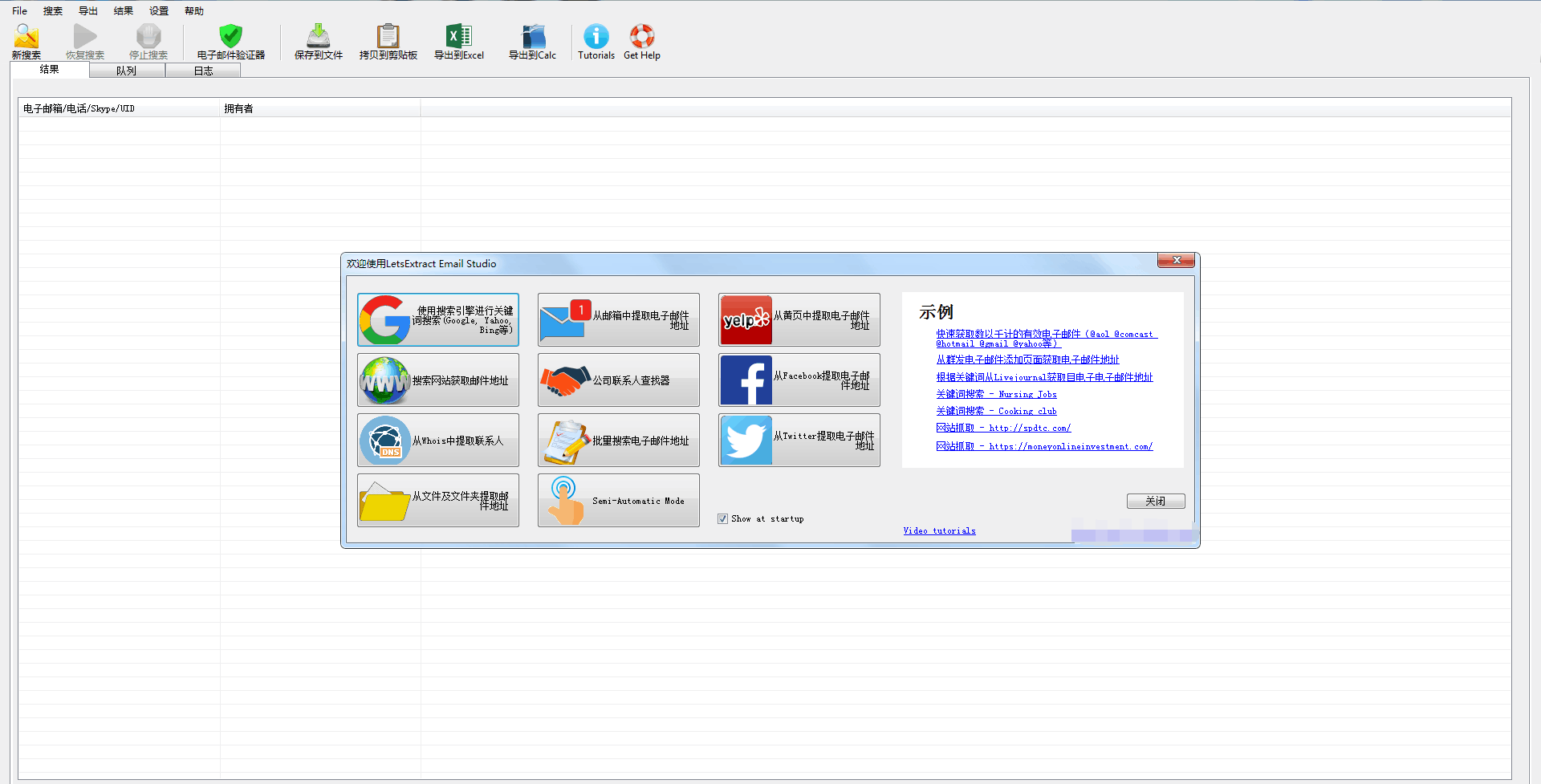Click the Get Help lifebuoy icon
The width and height of the screenshot is (1541, 784).
641,42
